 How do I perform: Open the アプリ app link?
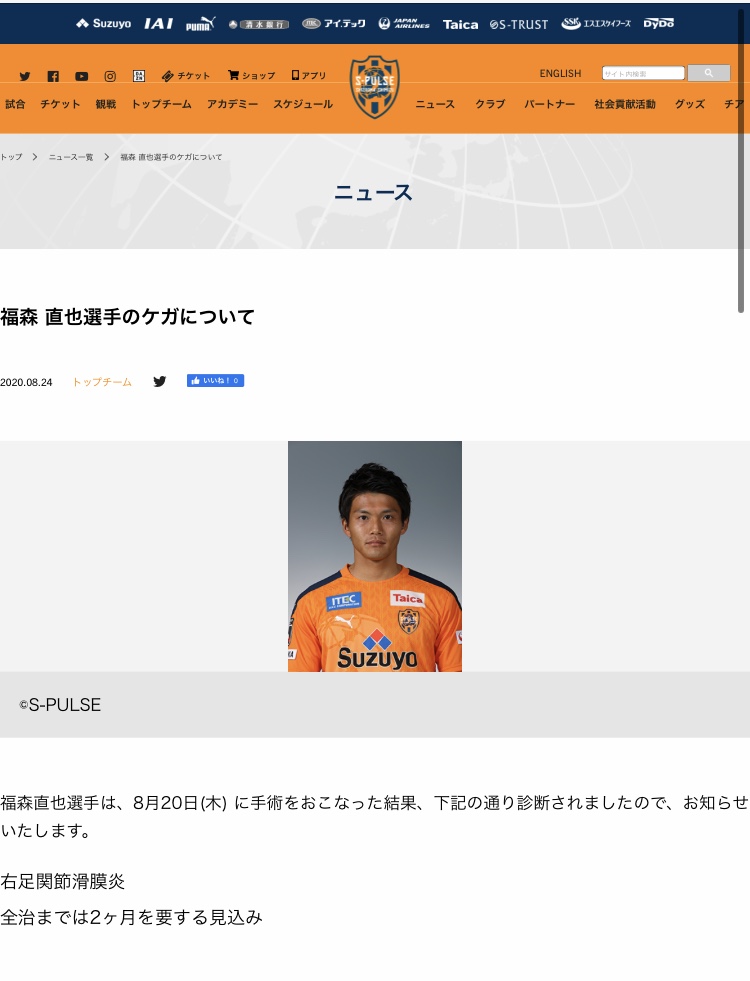[x=309, y=76]
